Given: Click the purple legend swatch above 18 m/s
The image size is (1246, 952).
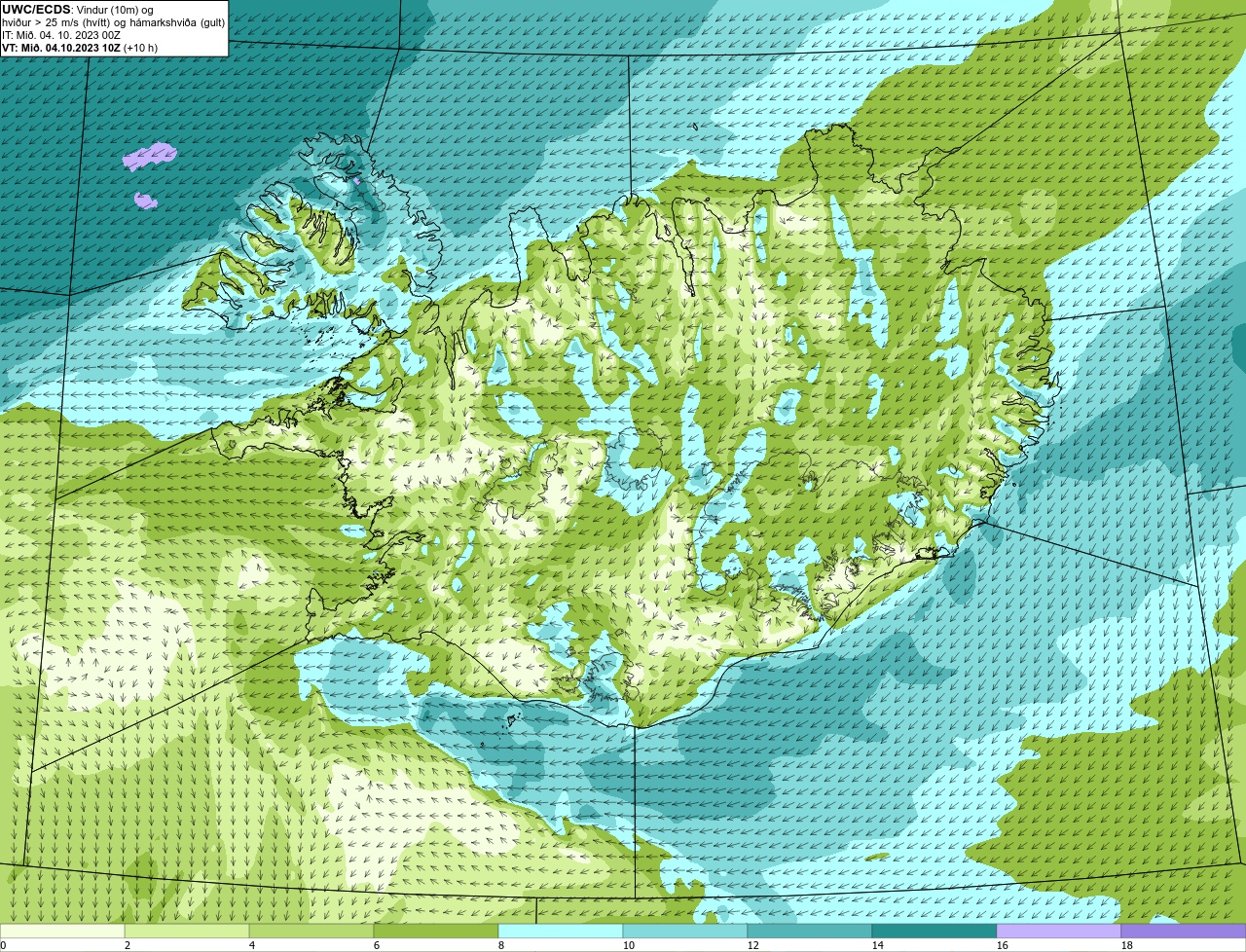Looking at the screenshot, I should coord(1184,932).
